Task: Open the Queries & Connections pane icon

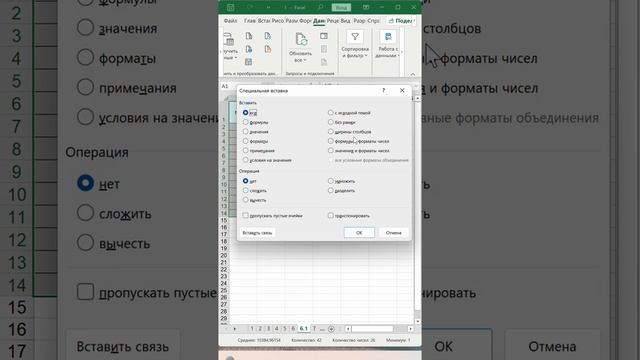Action: click(324, 36)
